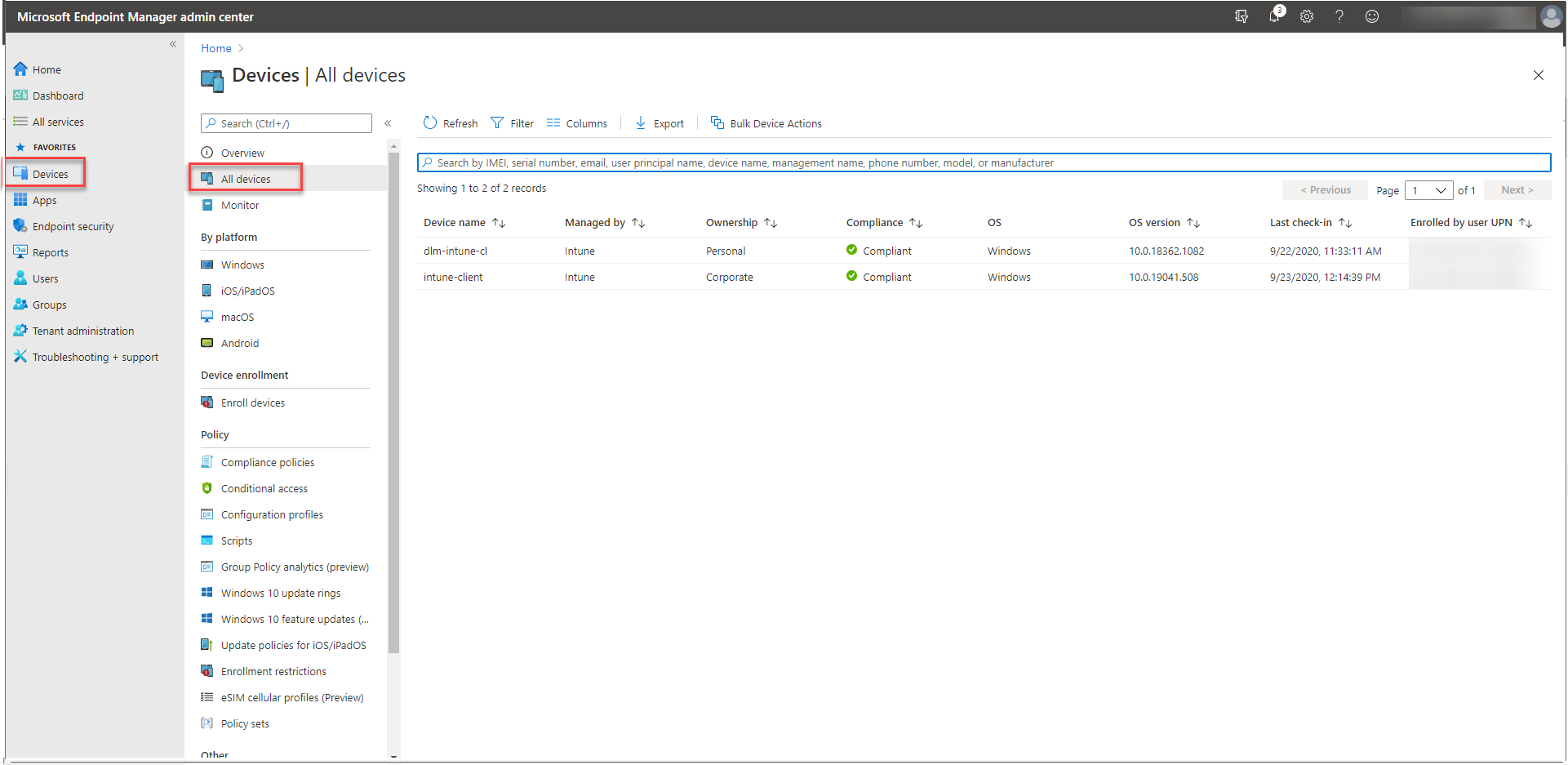Open the notifications bell icon
The image size is (1568, 765).
(1273, 16)
